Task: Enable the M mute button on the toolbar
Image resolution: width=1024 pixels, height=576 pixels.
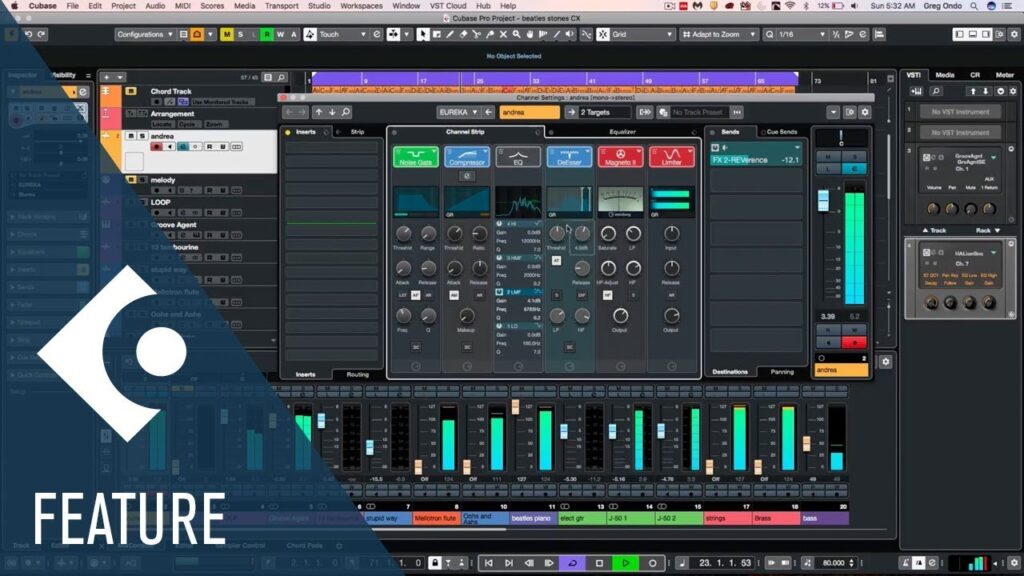Action: click(x=228, y=34)
